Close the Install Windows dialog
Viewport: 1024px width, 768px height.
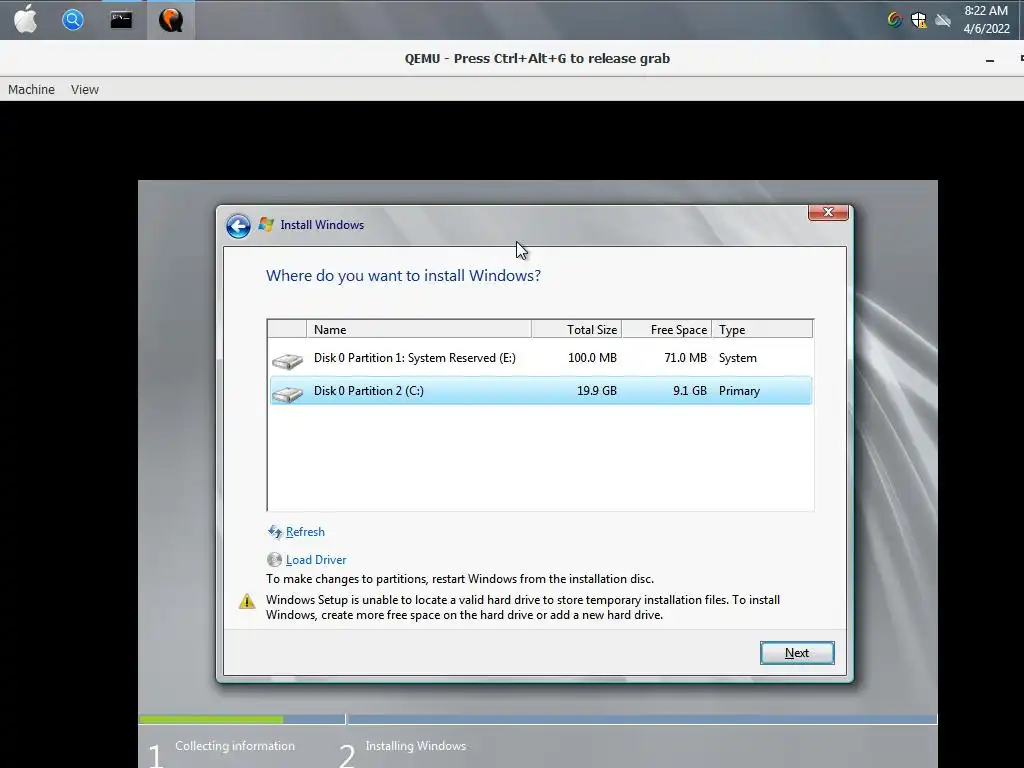click(828, 212)
